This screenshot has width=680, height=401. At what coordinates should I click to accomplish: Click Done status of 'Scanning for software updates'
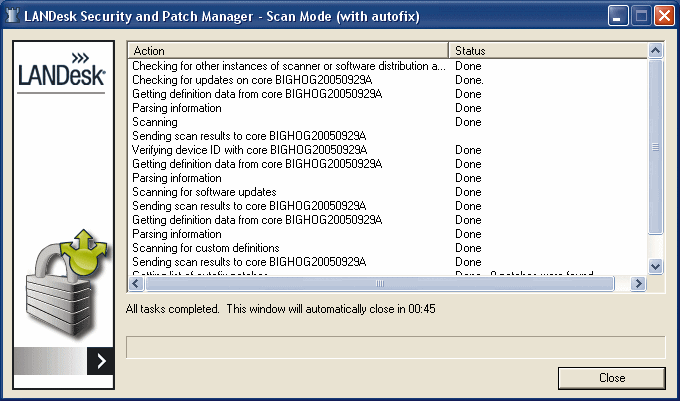(x=468, y=192)
